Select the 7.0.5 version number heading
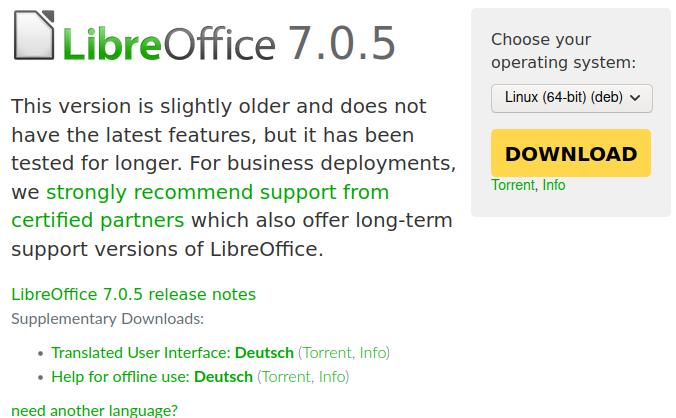Viewport: 676px width, 418px height. tap(341, 43)
